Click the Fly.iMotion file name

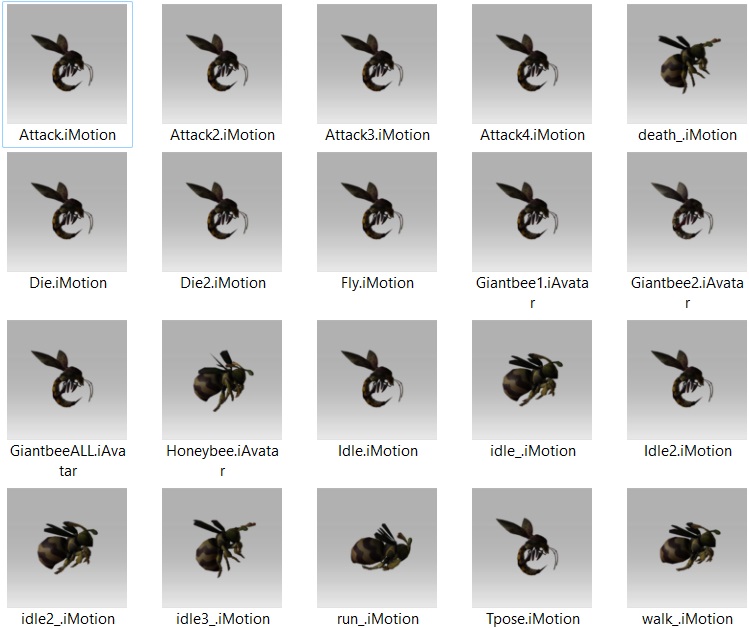coord(377,283)
